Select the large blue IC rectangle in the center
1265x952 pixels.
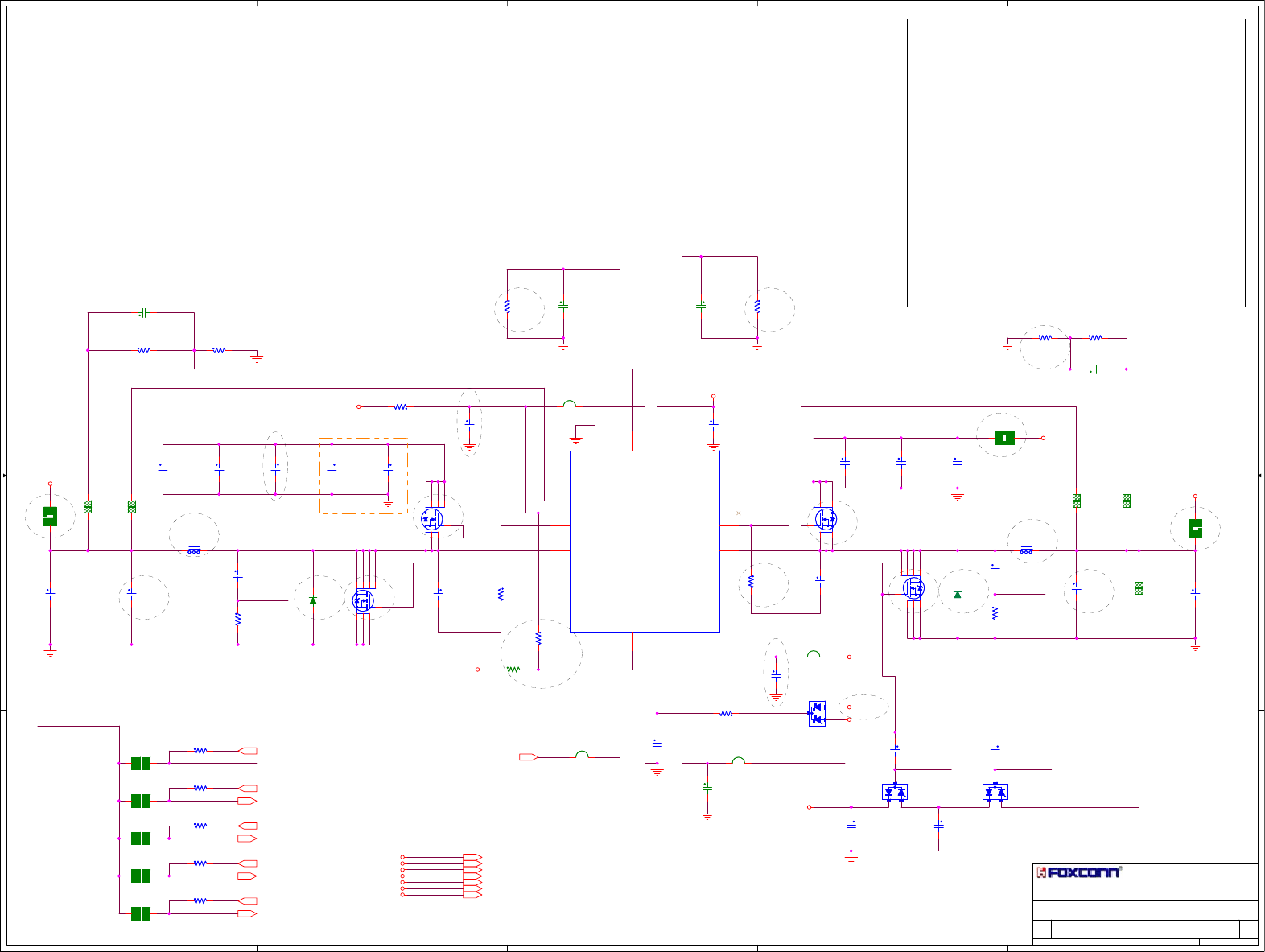[x=645, y=542]
